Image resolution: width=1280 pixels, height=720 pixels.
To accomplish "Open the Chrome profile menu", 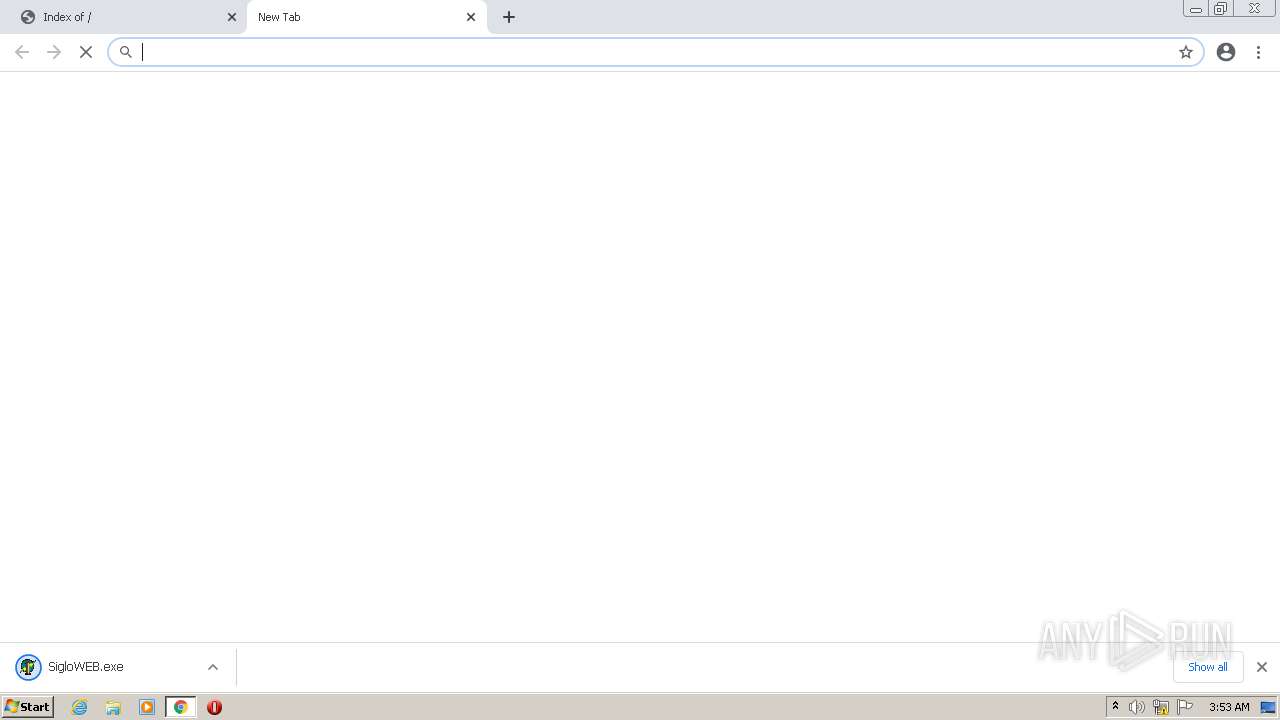I will (x=1226, y=52).
